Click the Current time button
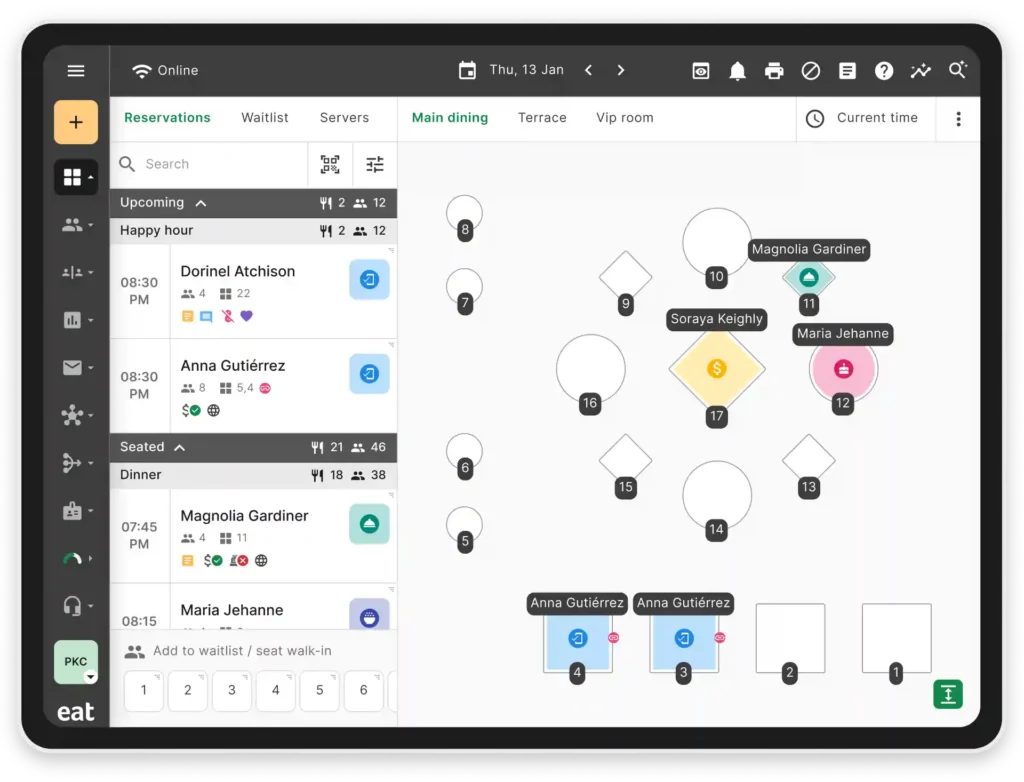 point(862,118)
